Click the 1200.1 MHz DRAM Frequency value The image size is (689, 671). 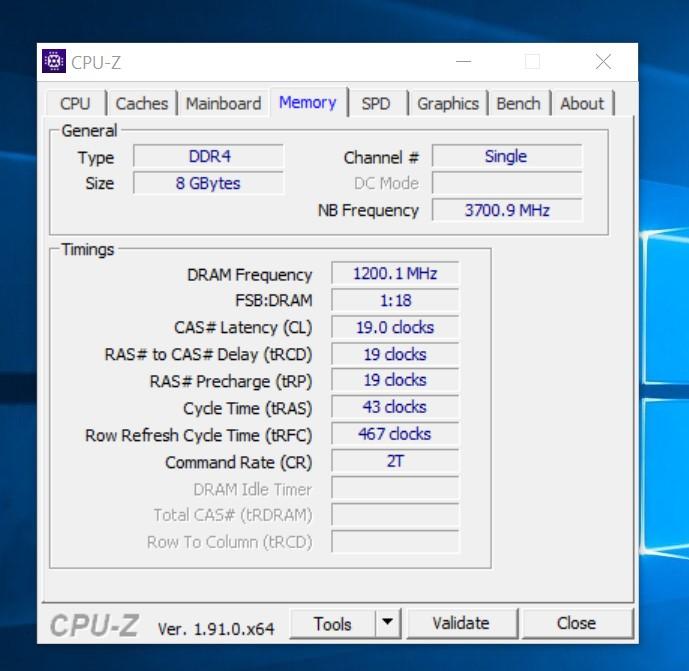coord(395,273)
